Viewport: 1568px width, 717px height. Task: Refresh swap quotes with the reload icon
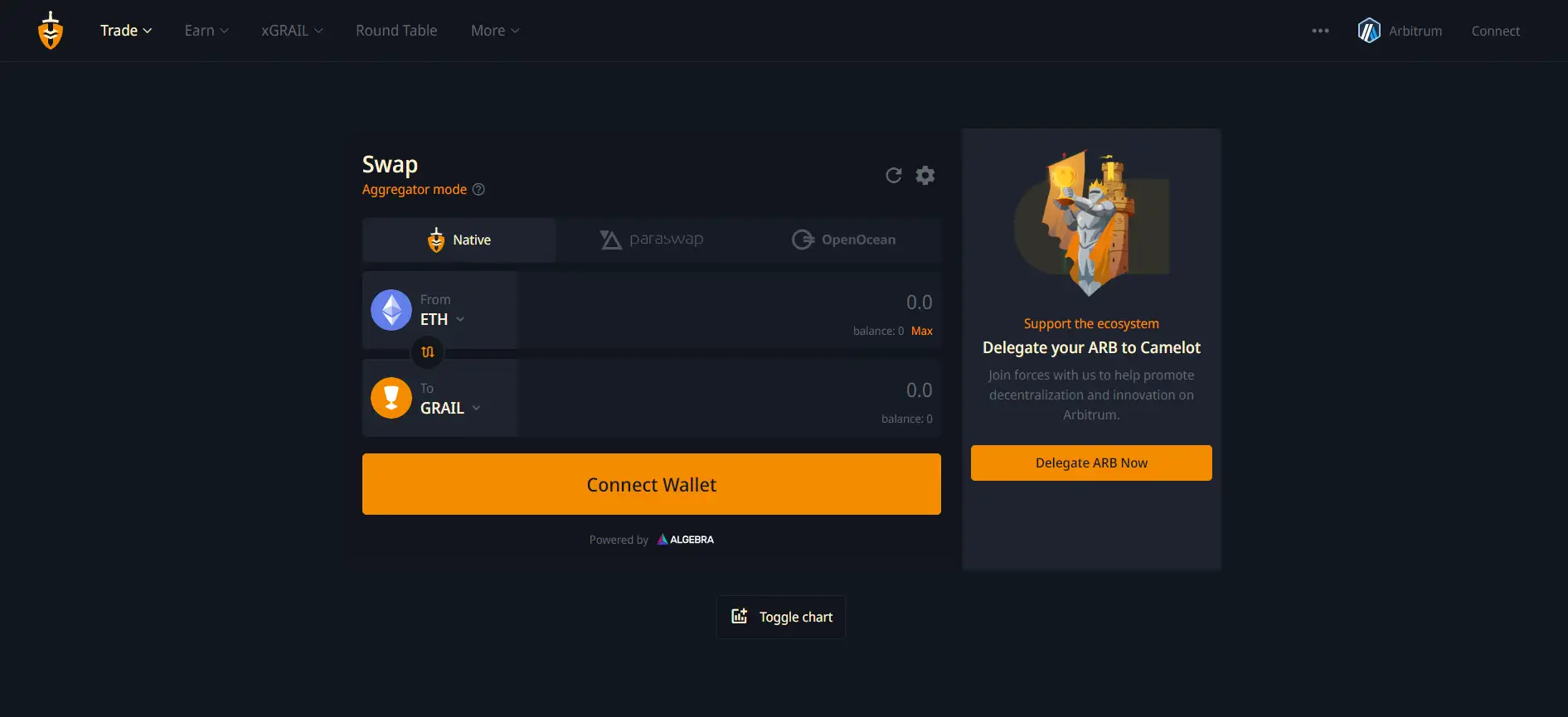coord(893,175)
